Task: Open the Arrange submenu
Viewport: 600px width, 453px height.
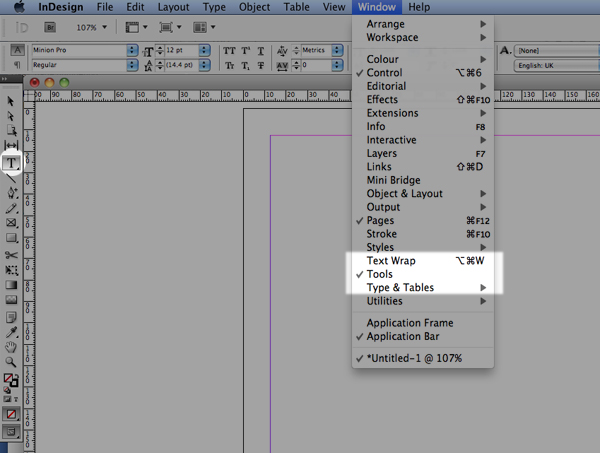Action: pos(423,24)
